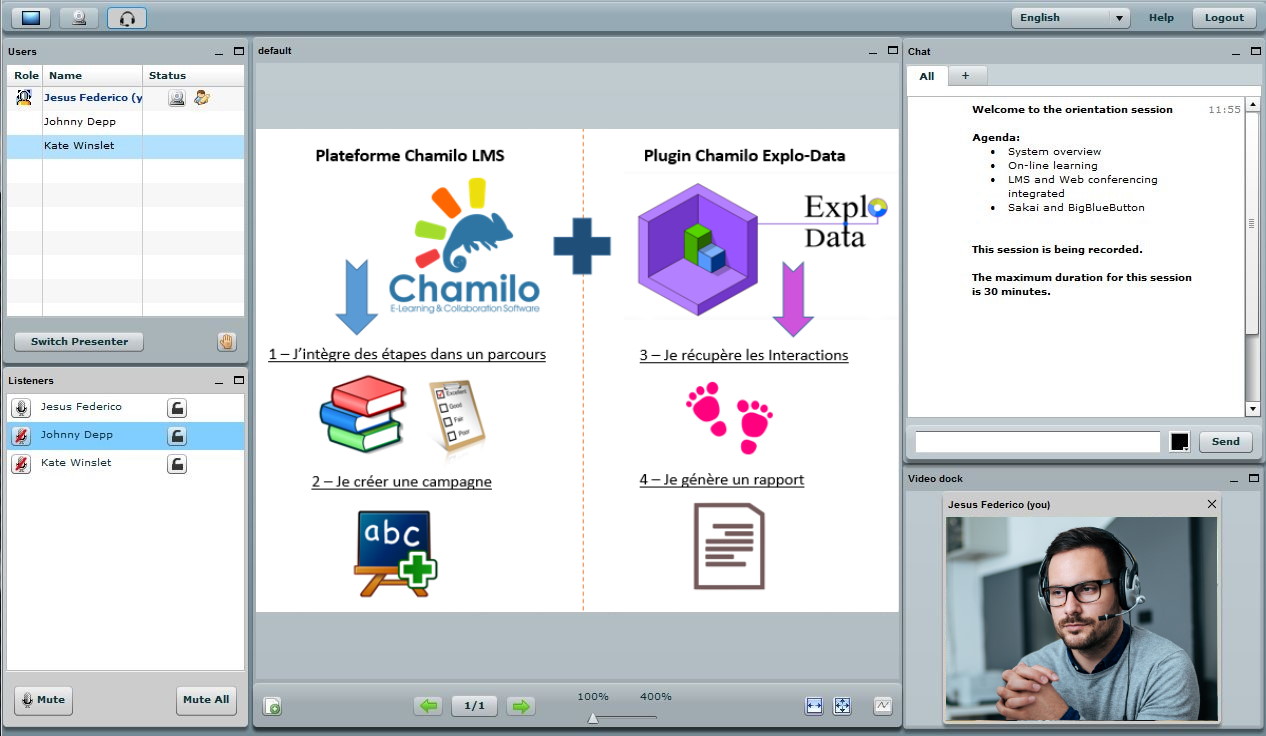
Task: Click the Switch Presenter button
Action: tap(78, 341)
